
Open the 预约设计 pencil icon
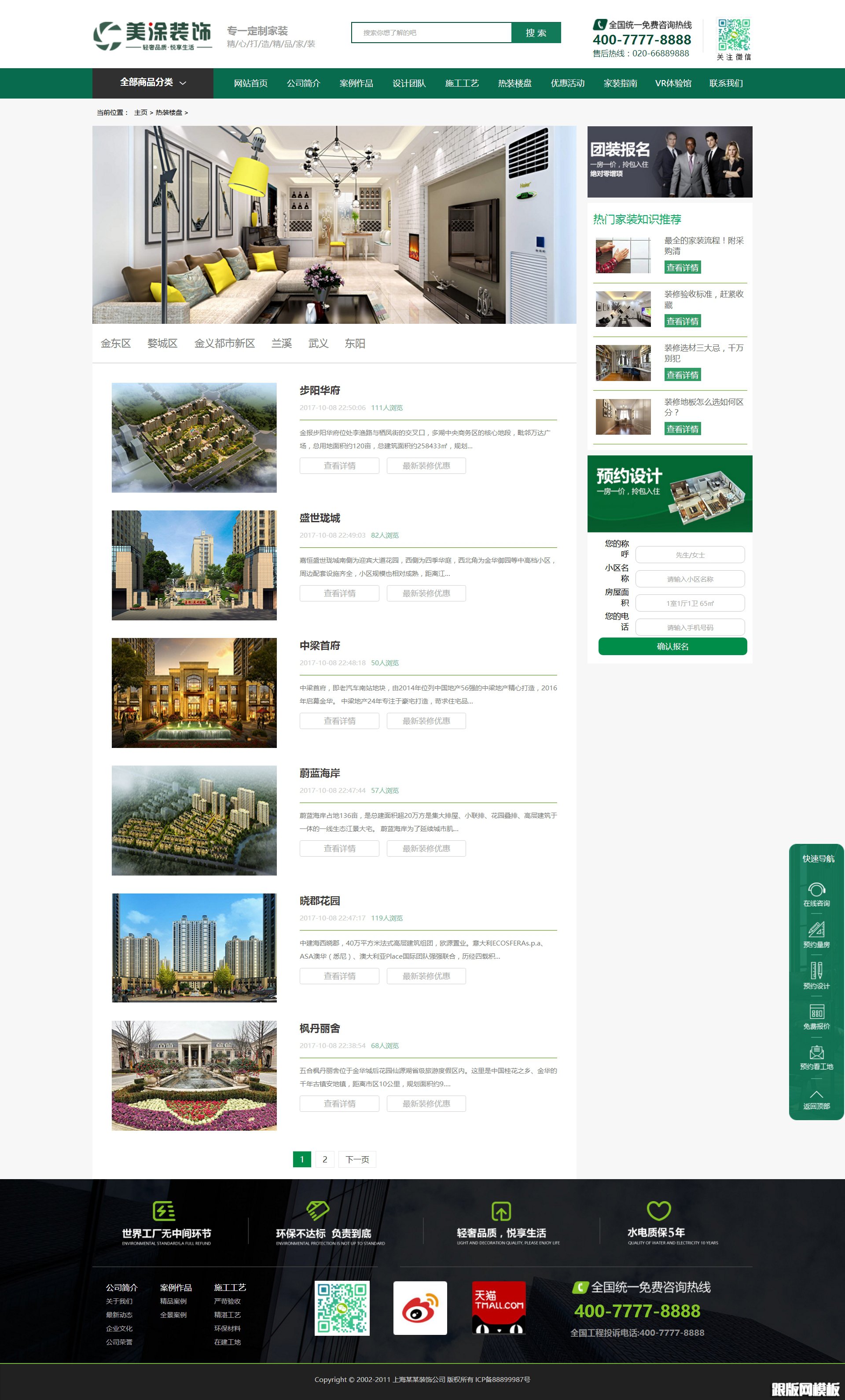(x=816, y=971)
